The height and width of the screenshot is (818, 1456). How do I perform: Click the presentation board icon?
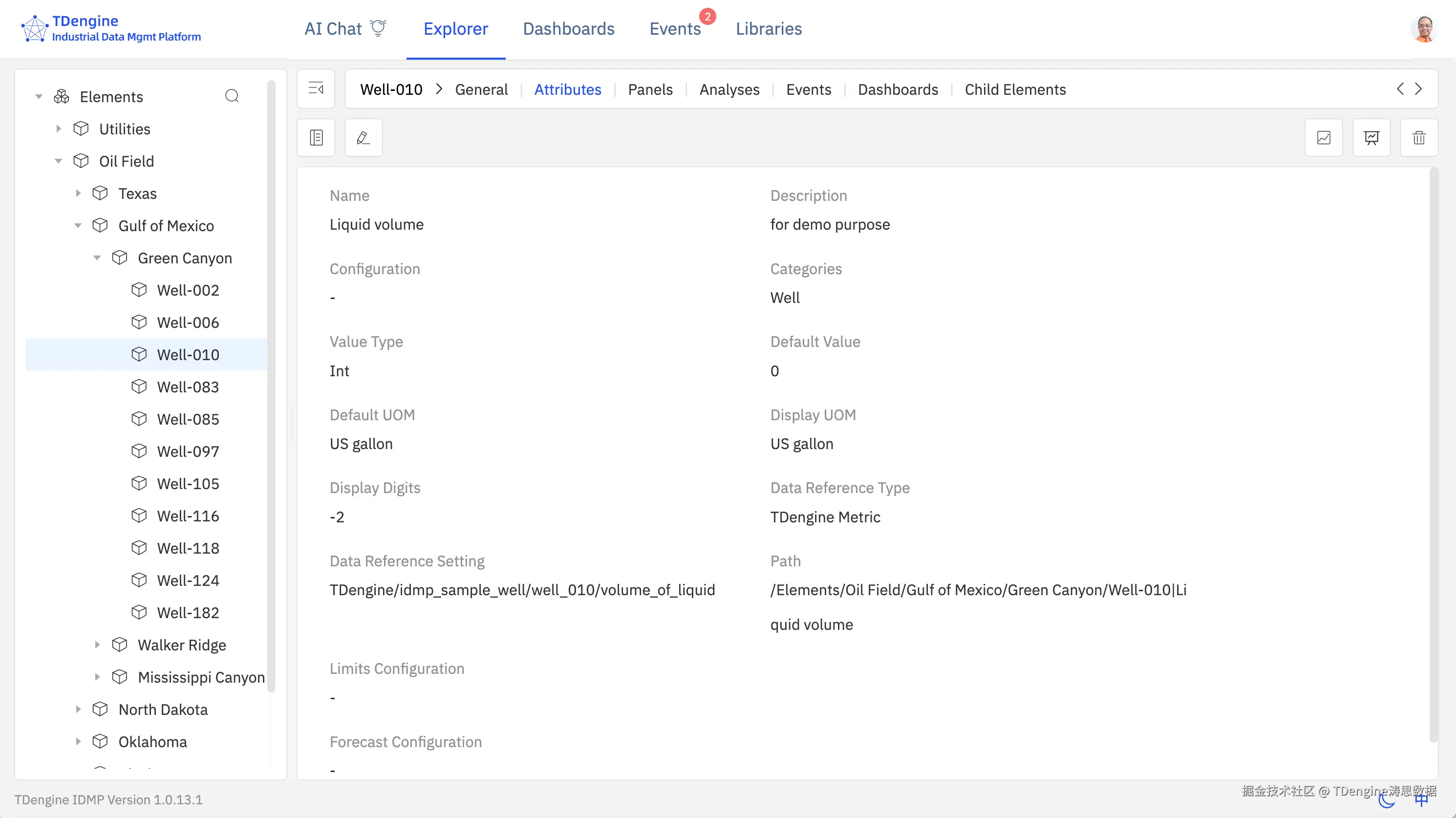pyautogui.click(x=1371, y=137)
